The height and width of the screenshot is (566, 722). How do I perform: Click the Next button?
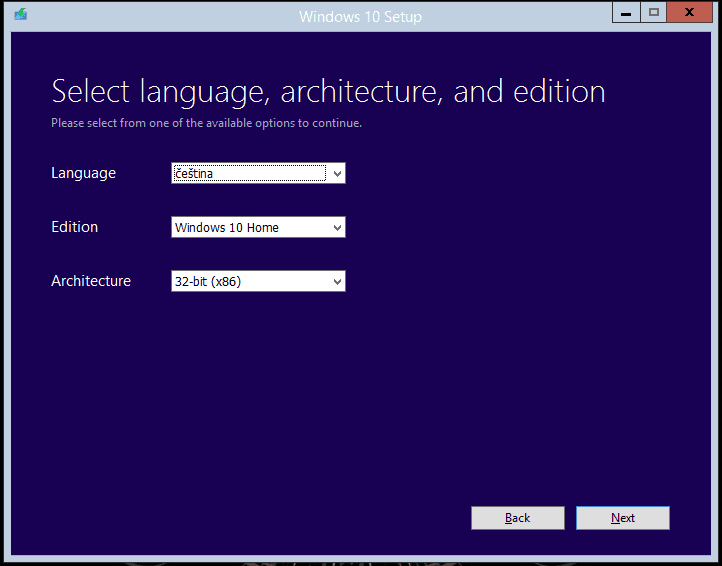[x=623, y=518]
